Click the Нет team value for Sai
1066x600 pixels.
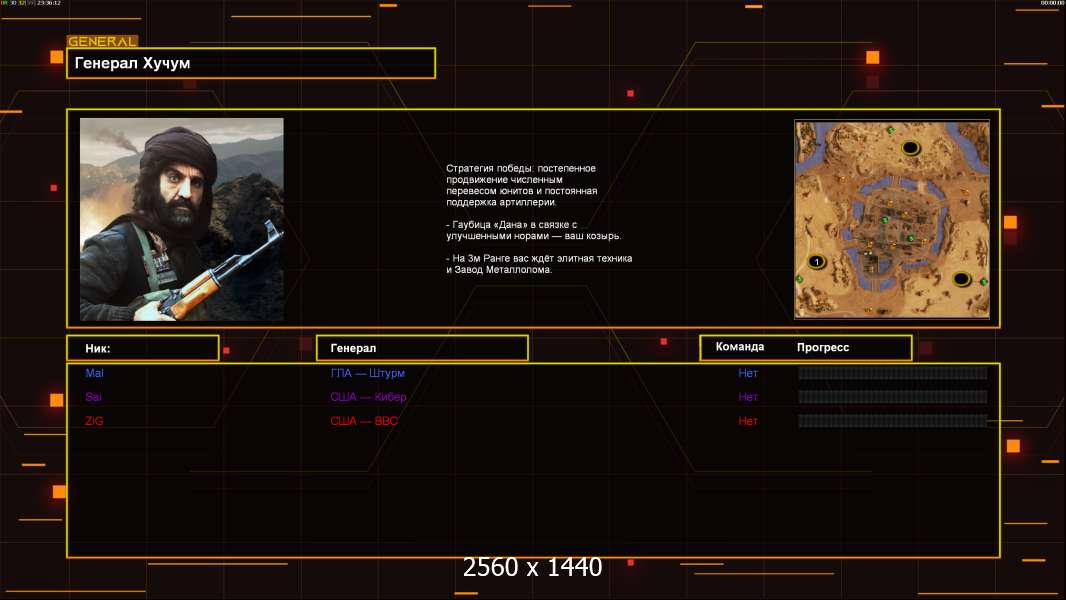[748, 397]
